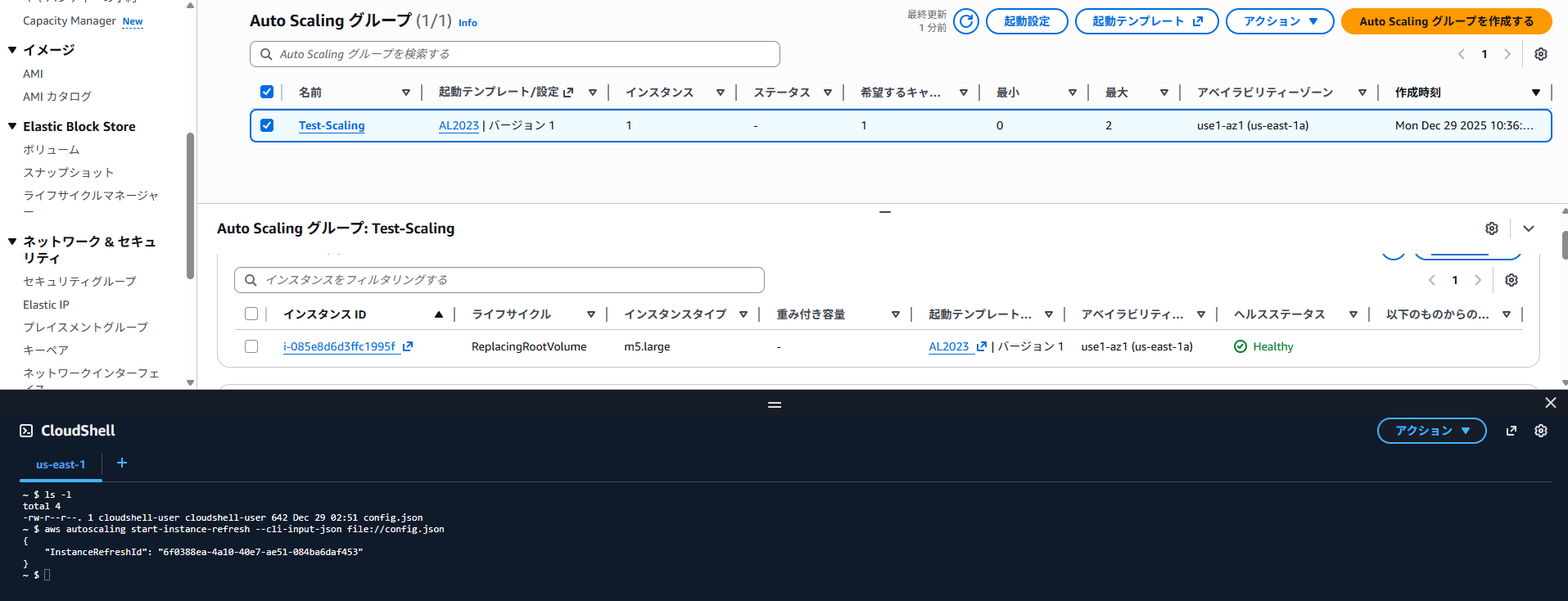The image size is (1568, 601).
Task: Switch to us-east-1 CloudShell tab
Action: point(61,464)
